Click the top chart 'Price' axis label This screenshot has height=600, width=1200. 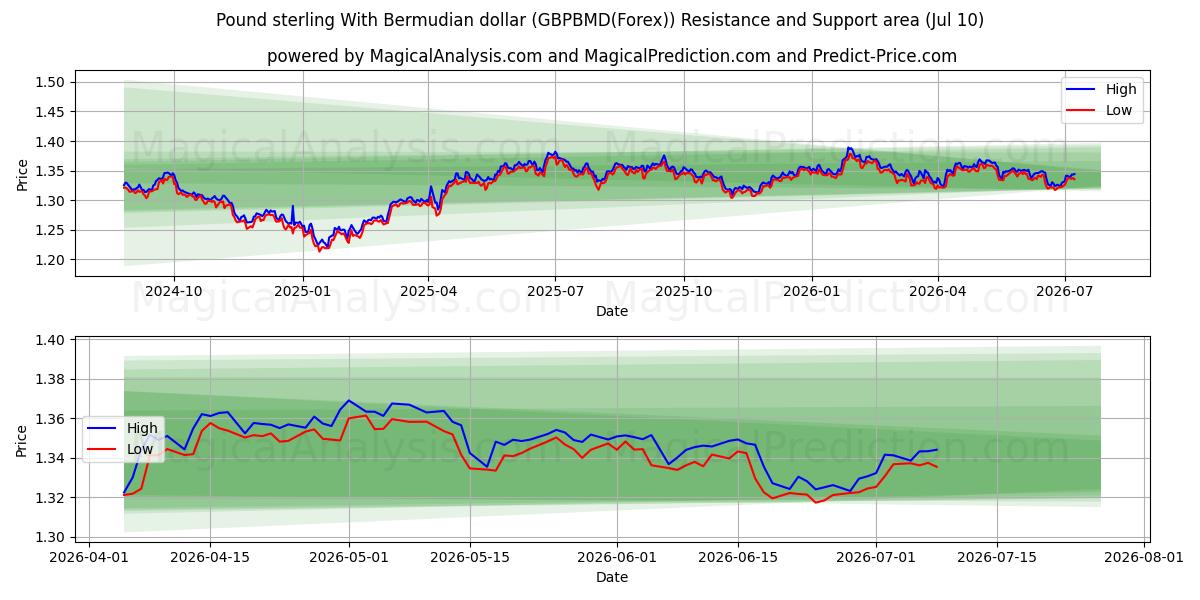(x=22, y=175)
